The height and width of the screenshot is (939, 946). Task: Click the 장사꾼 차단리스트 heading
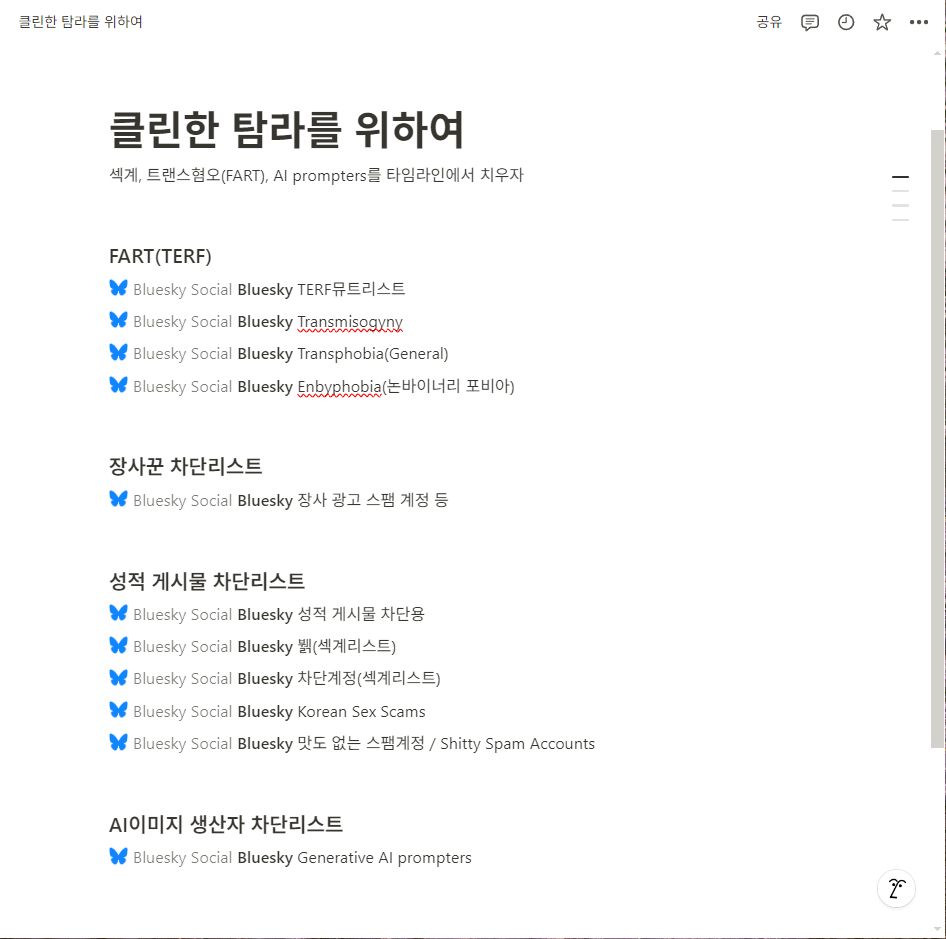tap(185, 466)
